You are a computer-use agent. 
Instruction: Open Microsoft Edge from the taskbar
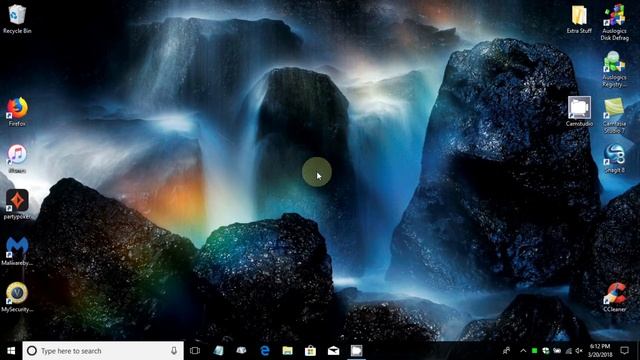(x=264, y=351)
